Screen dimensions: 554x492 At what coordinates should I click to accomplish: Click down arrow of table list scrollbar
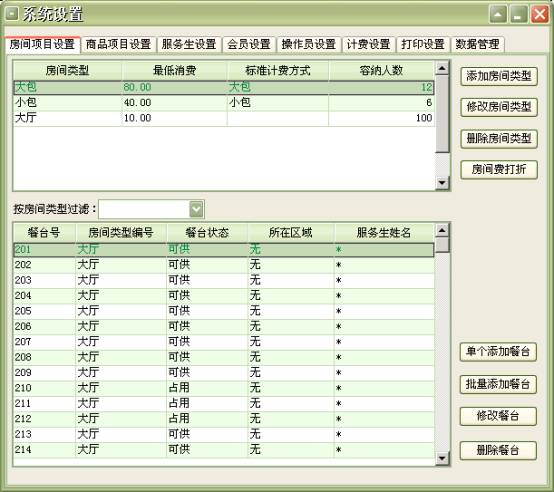(x=442, y=458)
